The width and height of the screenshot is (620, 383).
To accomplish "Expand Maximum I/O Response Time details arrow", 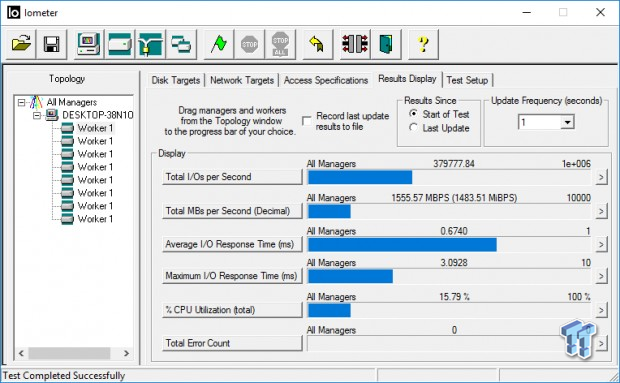I will (601, 276).
